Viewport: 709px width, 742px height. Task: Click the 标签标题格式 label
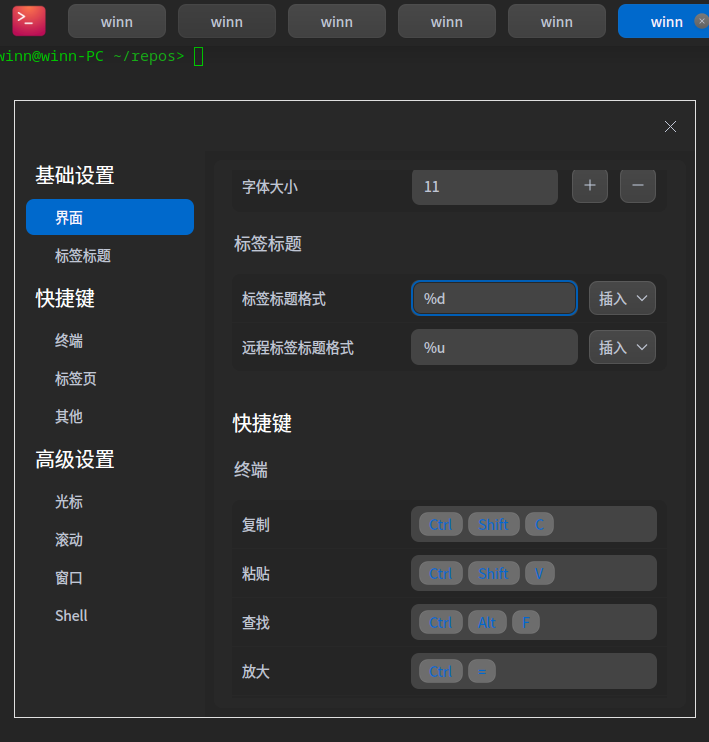(284, 299)
